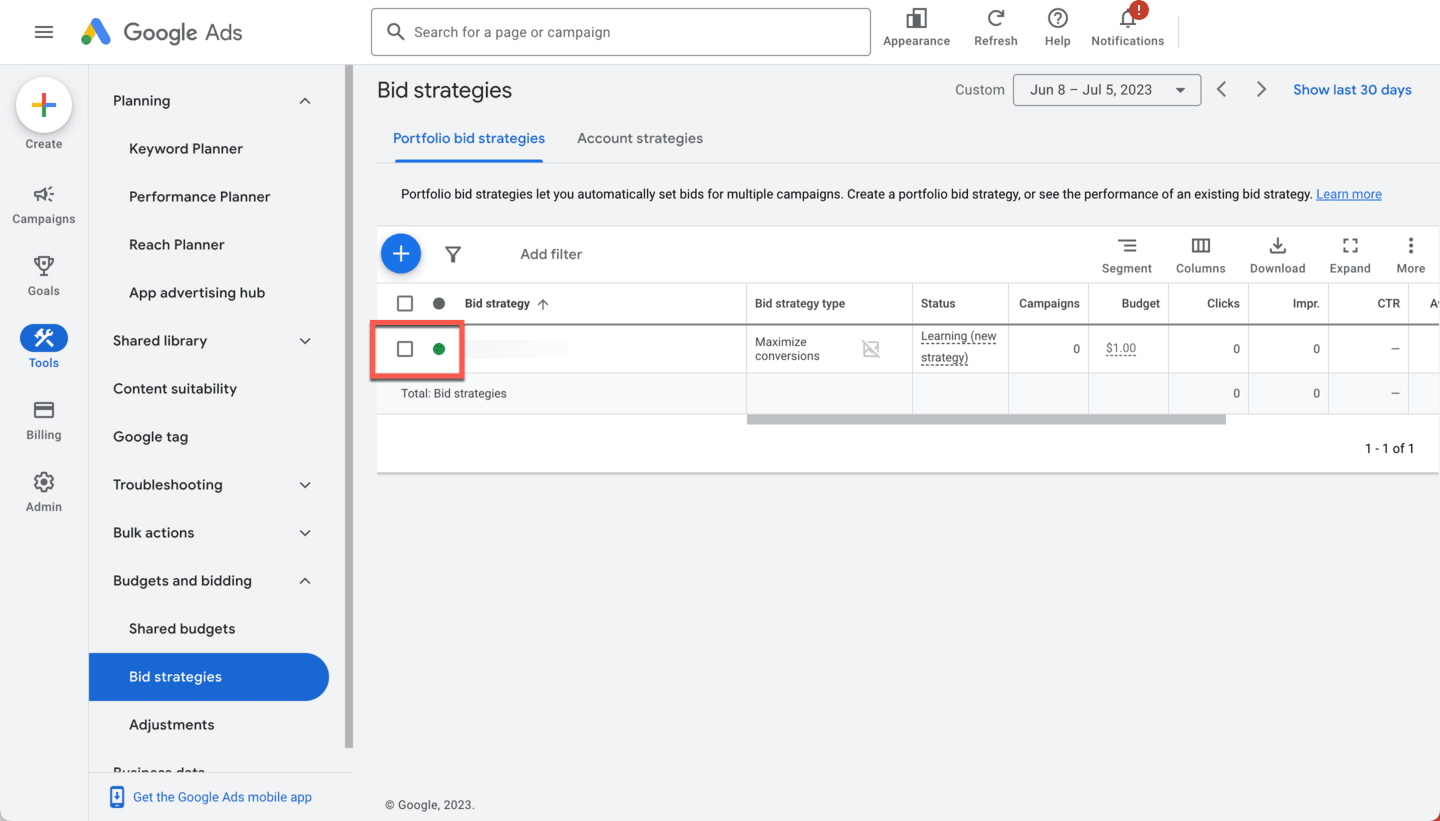Open the hamburger main menu
The width and height of the screenshot is (1440, 821).
point(44,32)
